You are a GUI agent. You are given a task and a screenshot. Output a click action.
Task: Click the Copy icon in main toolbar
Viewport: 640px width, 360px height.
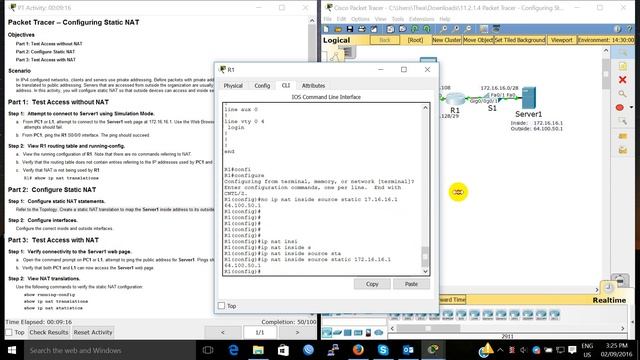pyautogui.click(x=390, y=29)
